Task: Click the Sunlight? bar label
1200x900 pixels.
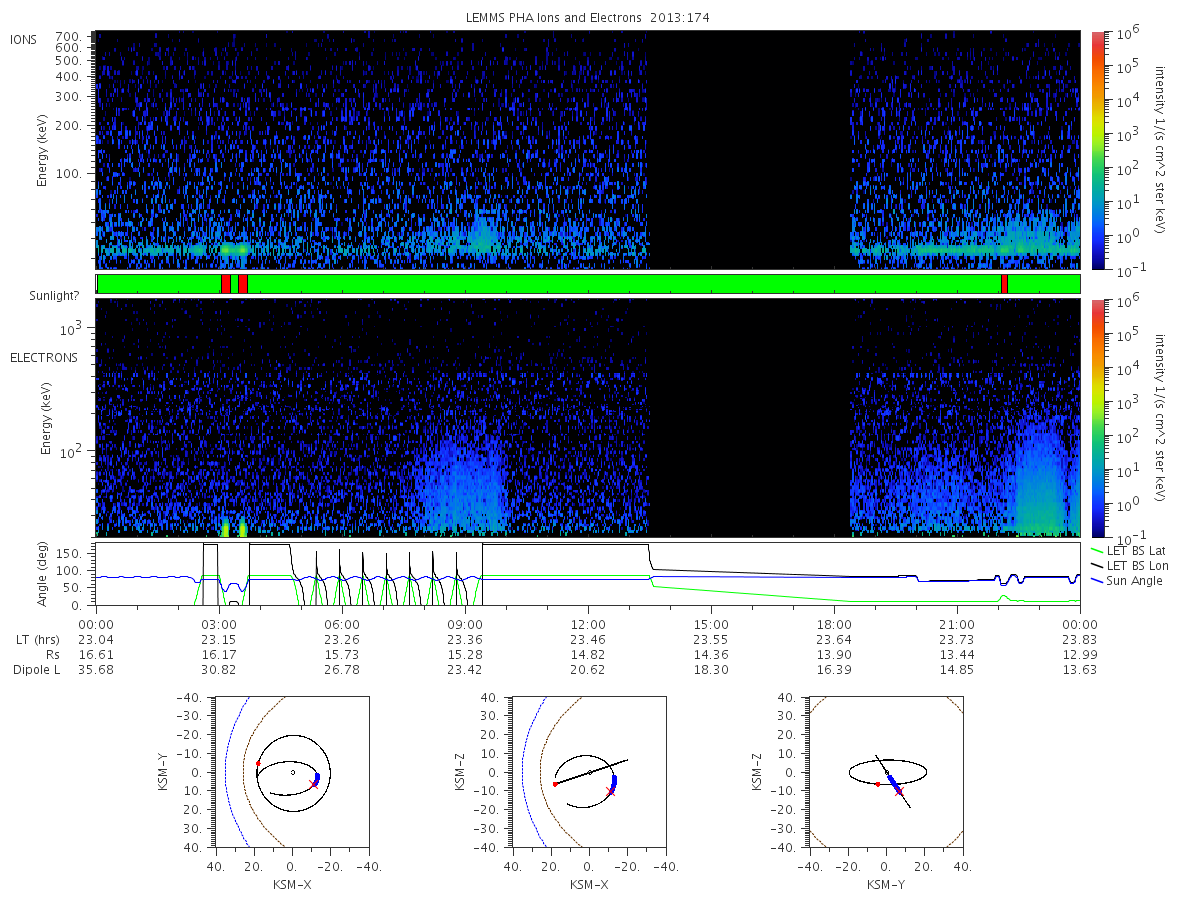Action: (54, 296)
